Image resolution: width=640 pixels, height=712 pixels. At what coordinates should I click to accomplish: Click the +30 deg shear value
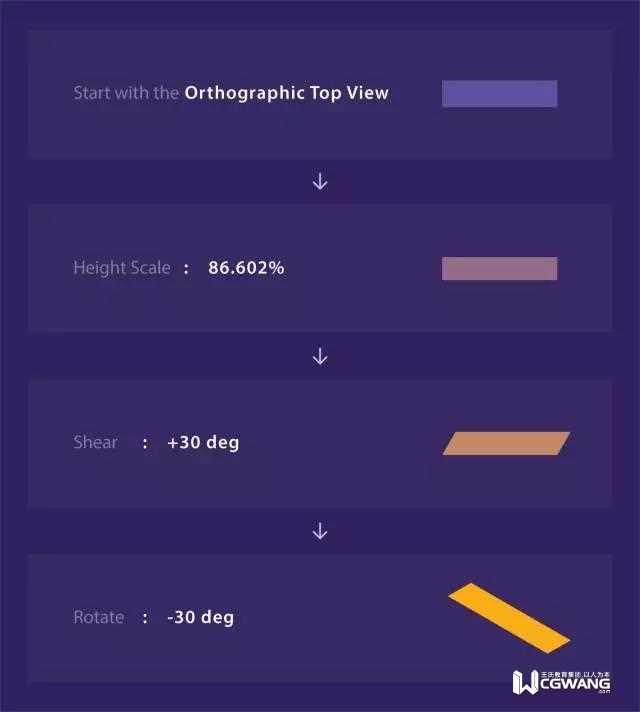click(203, 442)
